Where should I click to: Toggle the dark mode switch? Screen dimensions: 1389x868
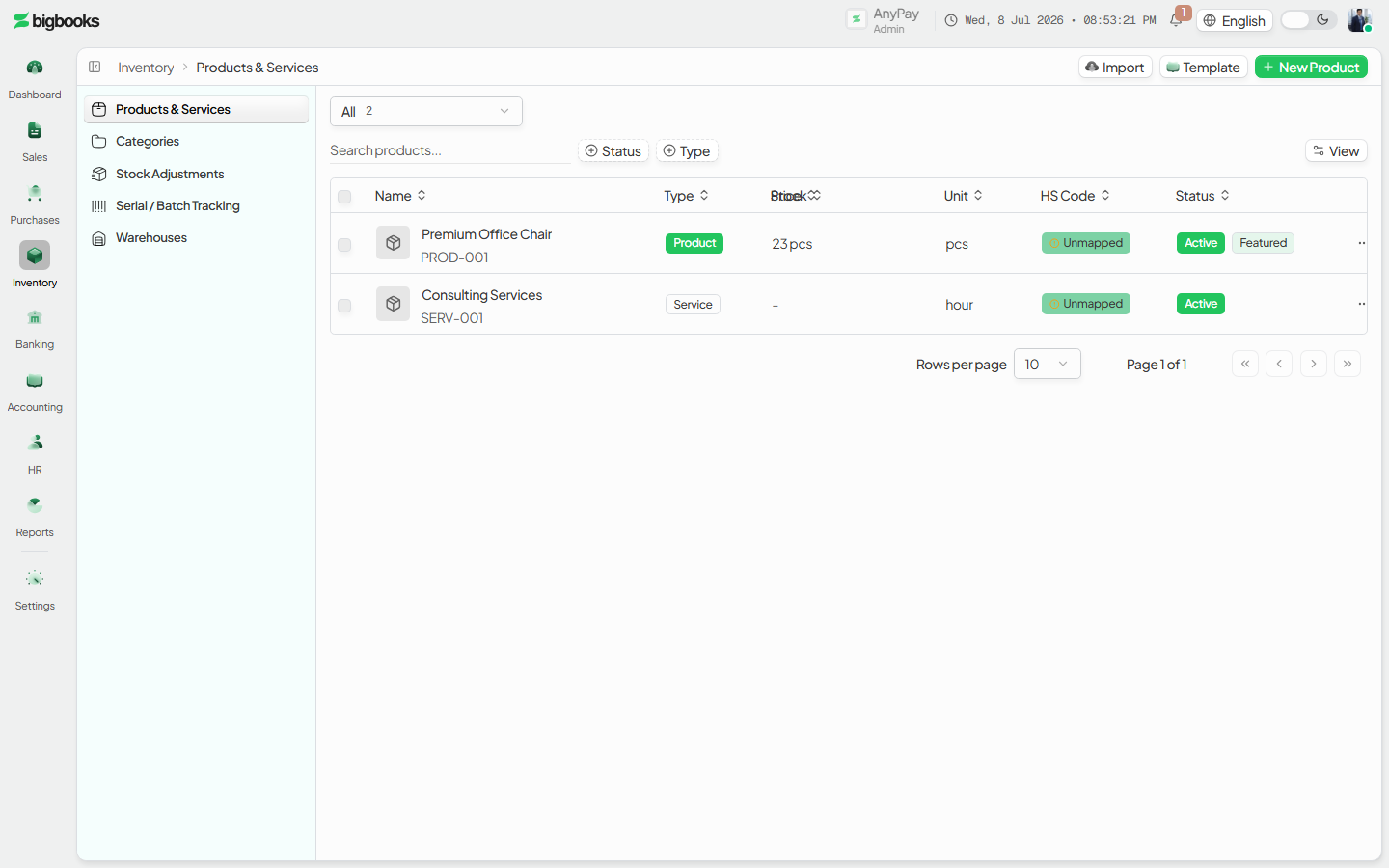tap(1308, 20)
